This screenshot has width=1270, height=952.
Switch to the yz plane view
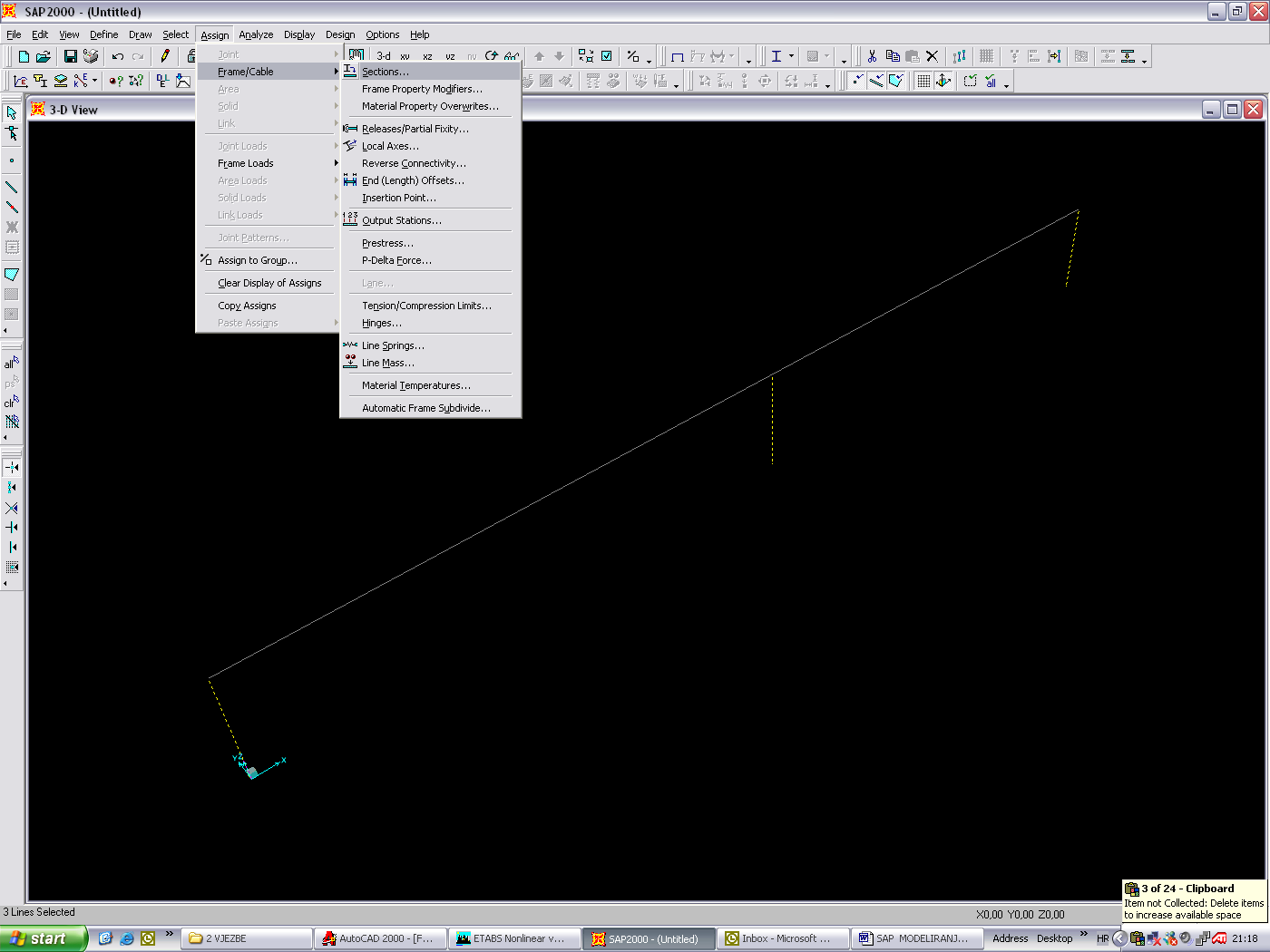click(x=450, y=56)
